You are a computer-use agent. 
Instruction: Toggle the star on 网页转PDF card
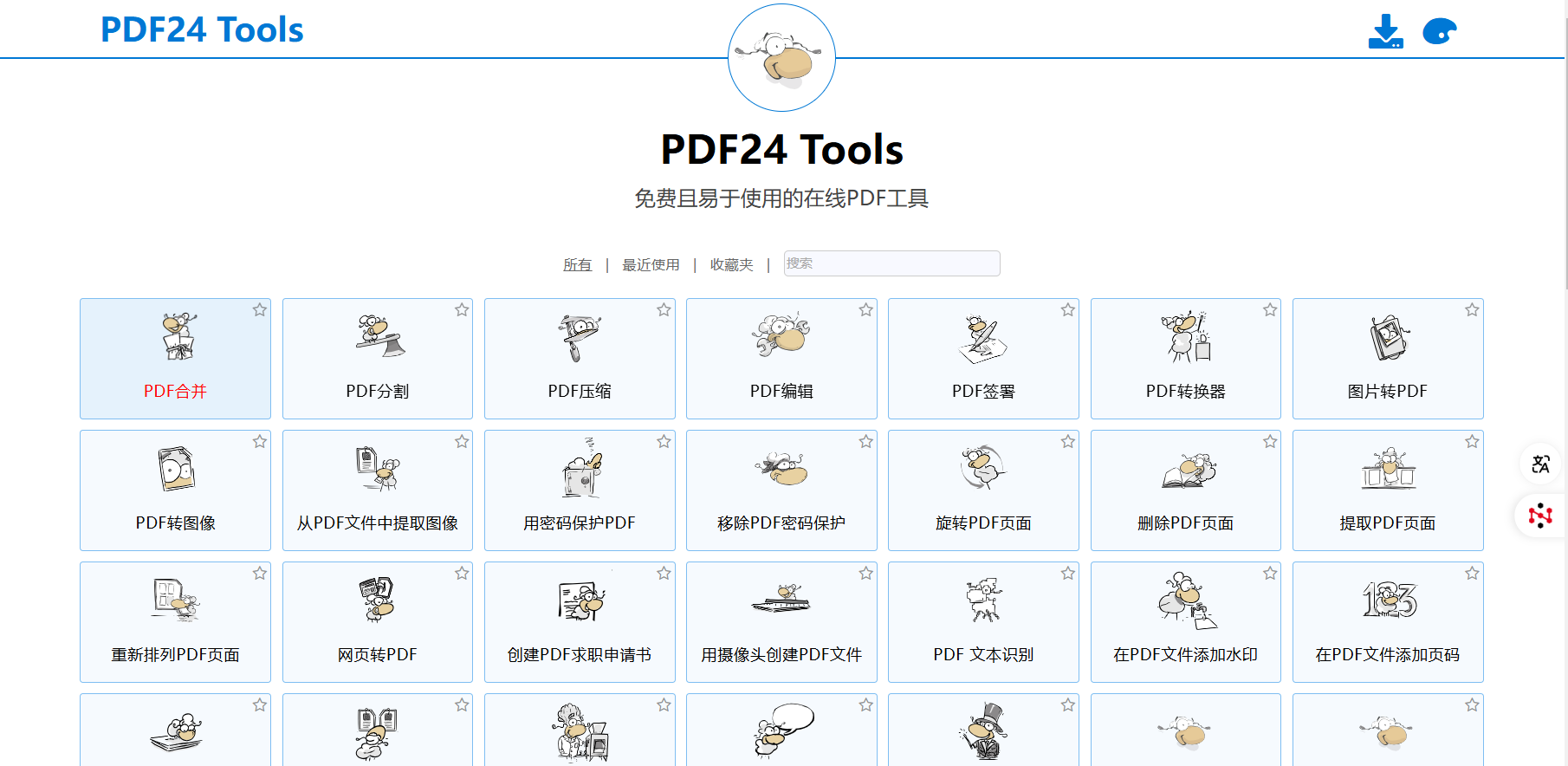pos(462,574)
